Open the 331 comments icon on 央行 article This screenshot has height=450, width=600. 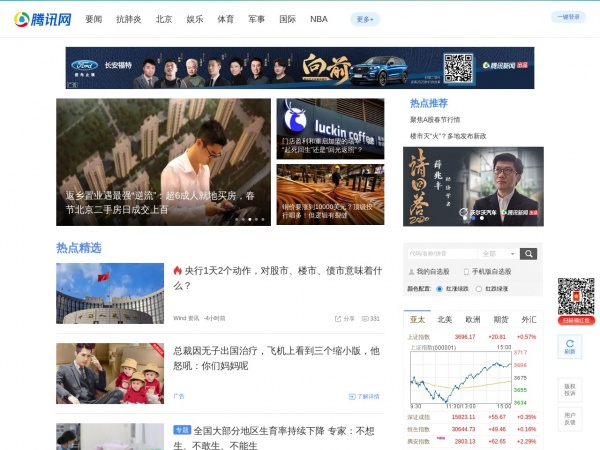(370, 319)
